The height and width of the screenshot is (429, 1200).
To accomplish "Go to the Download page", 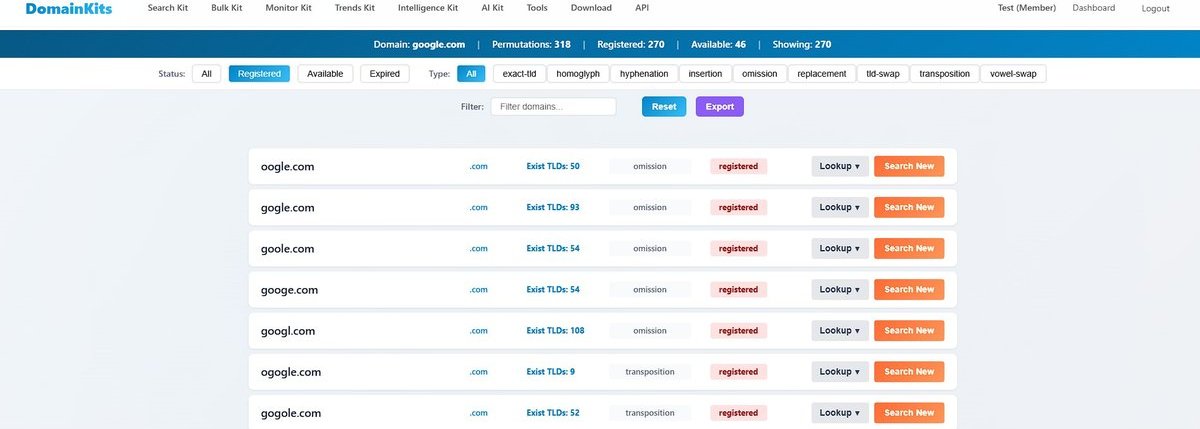I will pyautogui.click(x=591, y=8).
